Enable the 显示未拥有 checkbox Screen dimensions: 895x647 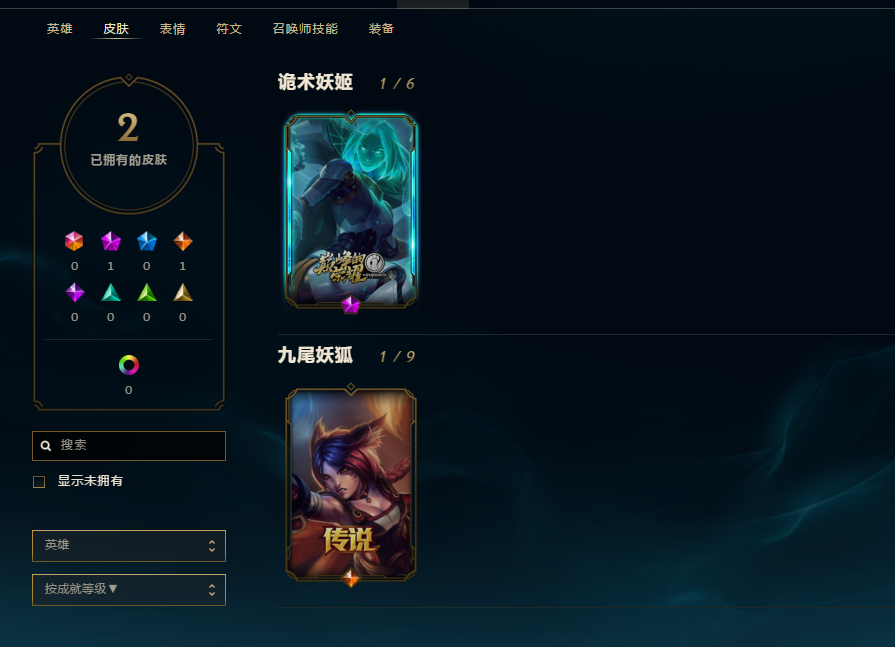pos(39,482)
